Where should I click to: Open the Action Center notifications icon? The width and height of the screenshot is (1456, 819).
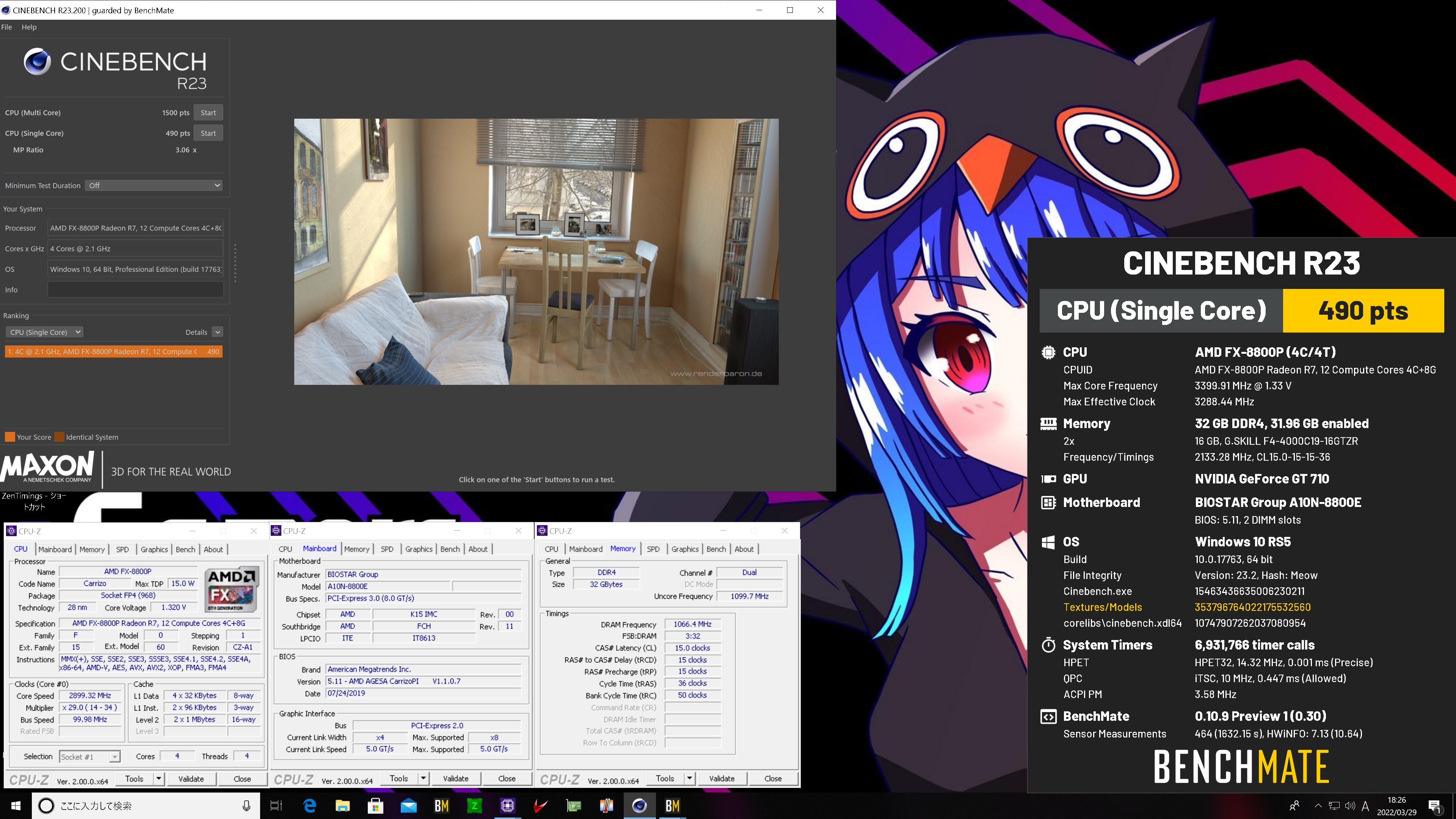click(1434, 806)
